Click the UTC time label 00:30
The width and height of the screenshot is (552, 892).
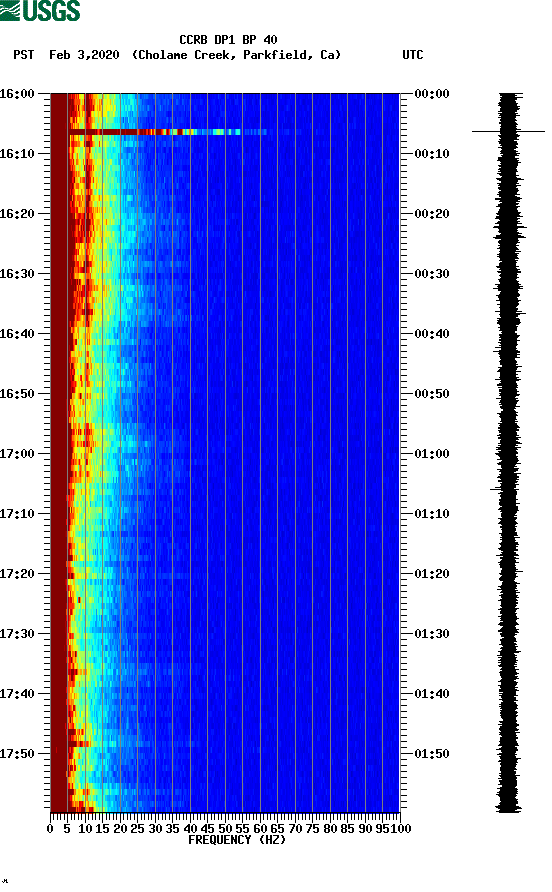432,274
